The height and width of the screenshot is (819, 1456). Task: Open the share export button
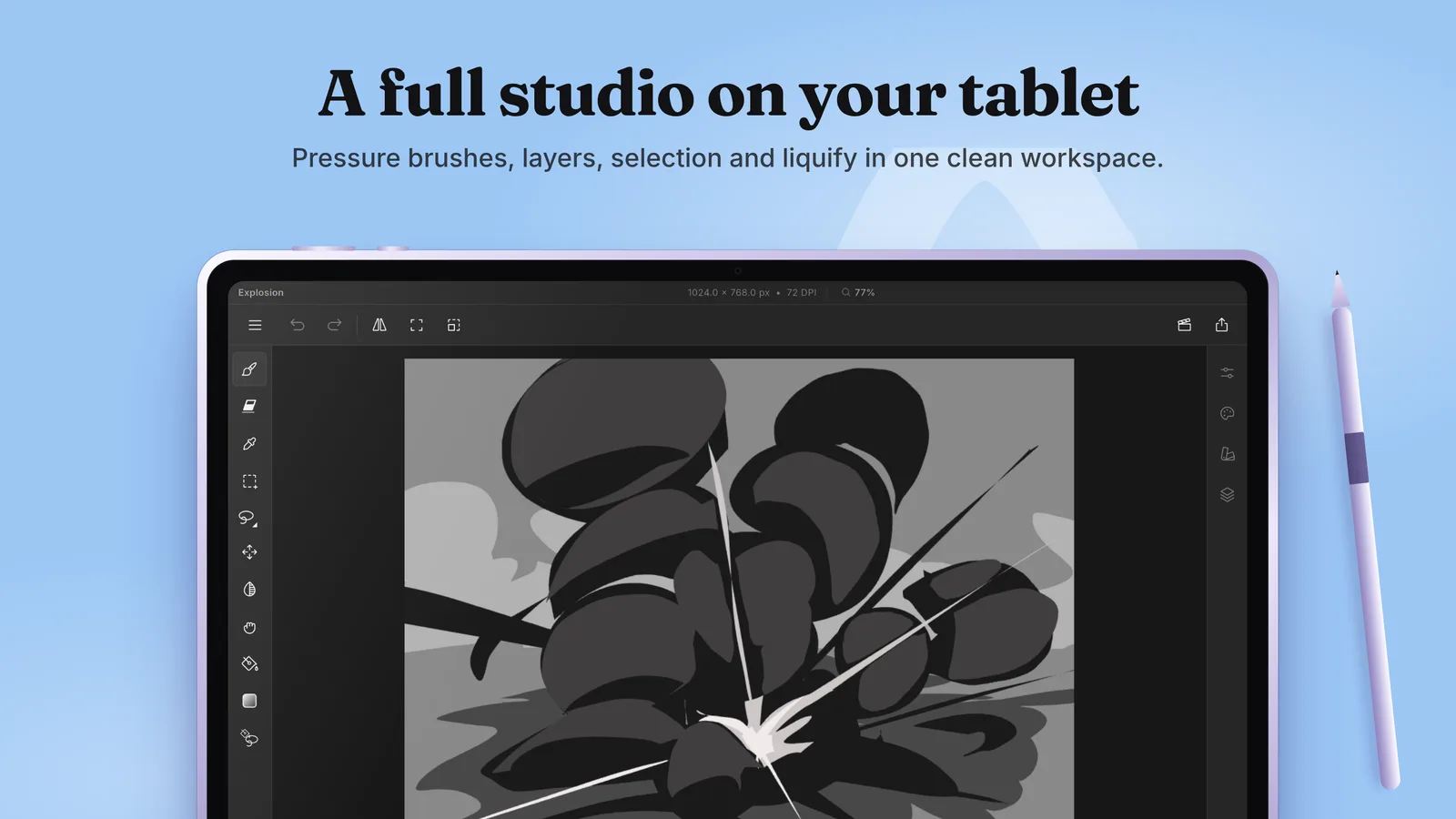coord(1221,325)
